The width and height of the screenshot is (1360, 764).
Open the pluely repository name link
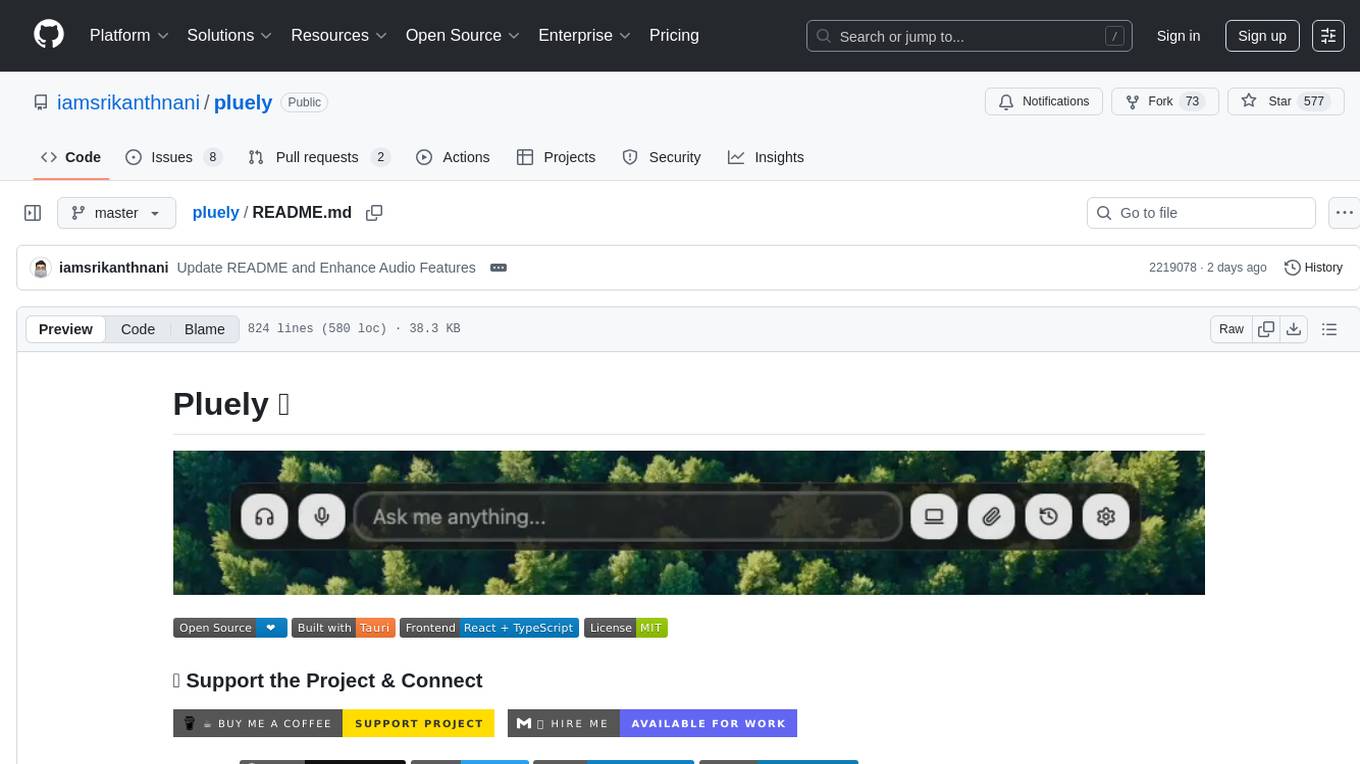(x=243, y=103)
